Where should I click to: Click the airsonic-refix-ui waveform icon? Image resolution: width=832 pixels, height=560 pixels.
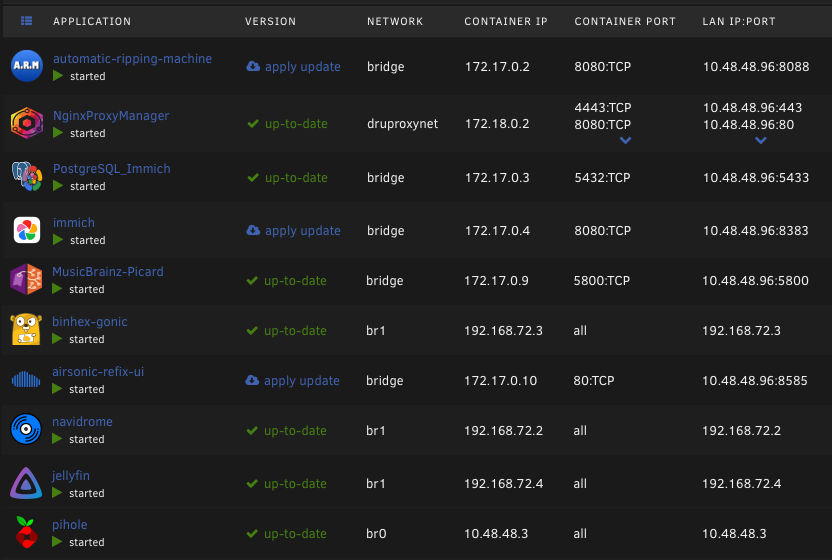[25, 379]
